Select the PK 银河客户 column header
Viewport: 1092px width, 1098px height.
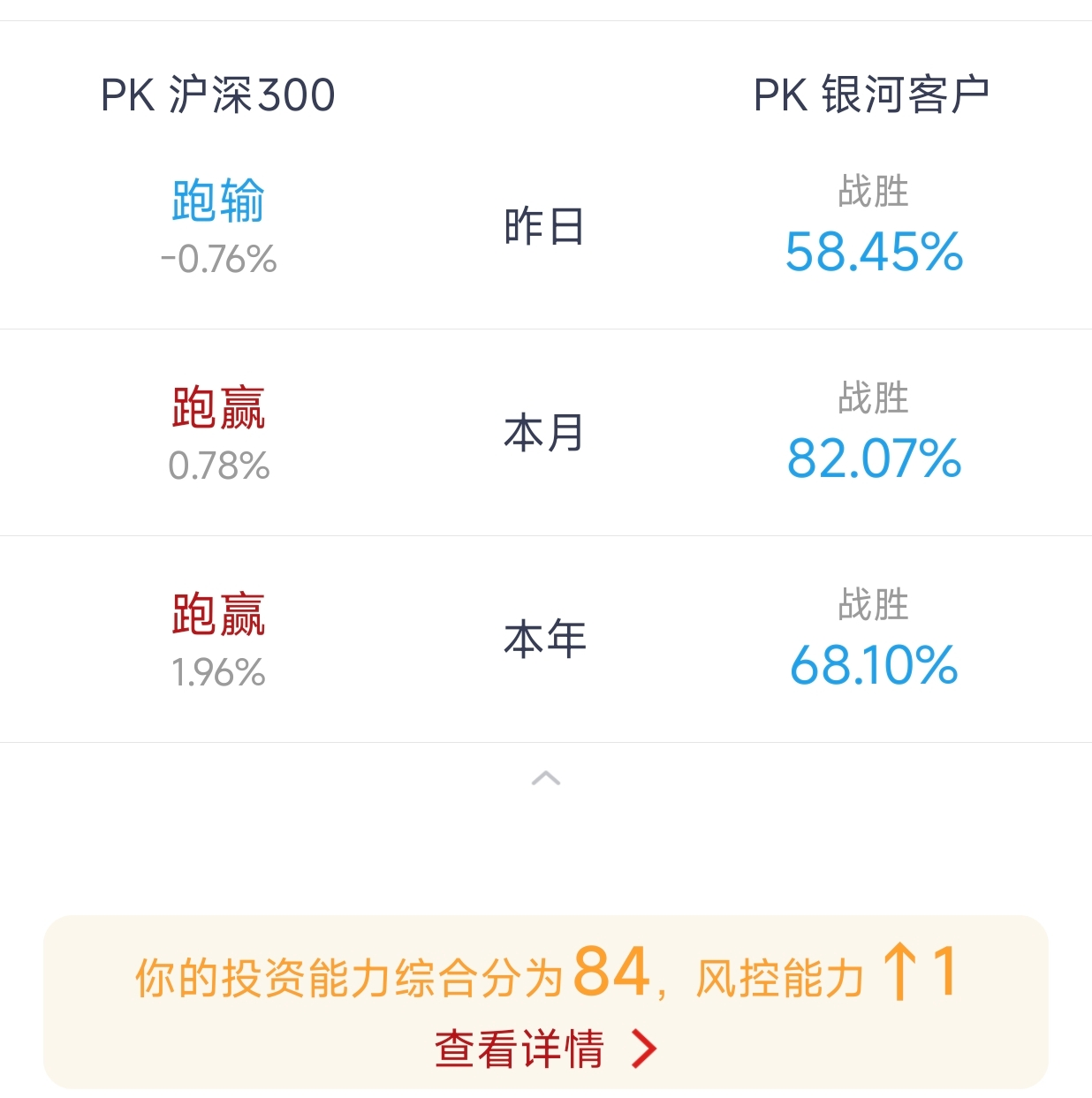(x=871, y=95)
